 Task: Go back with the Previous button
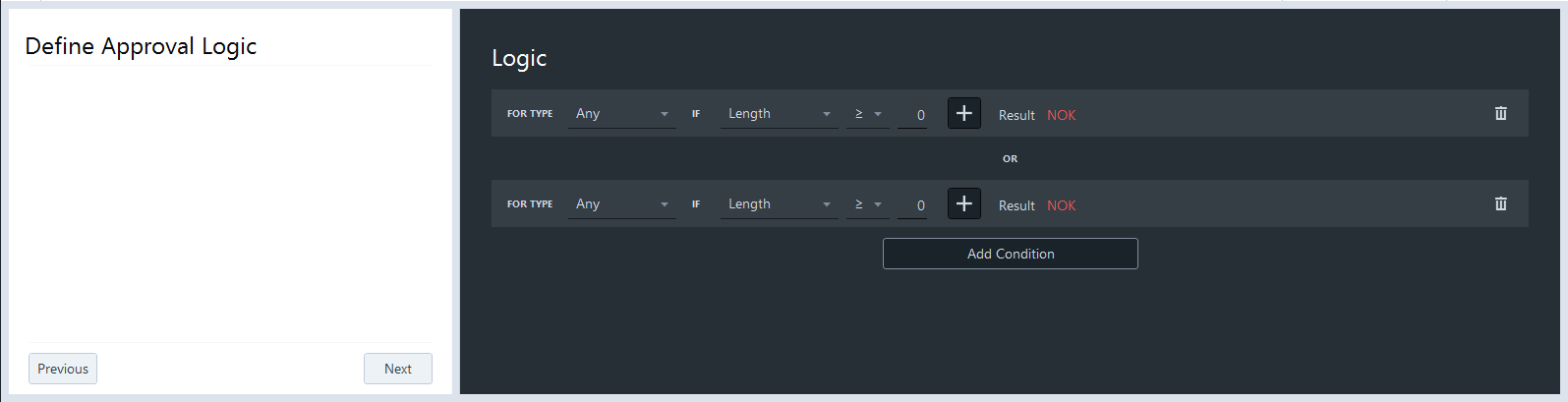[x=63, y=369]
